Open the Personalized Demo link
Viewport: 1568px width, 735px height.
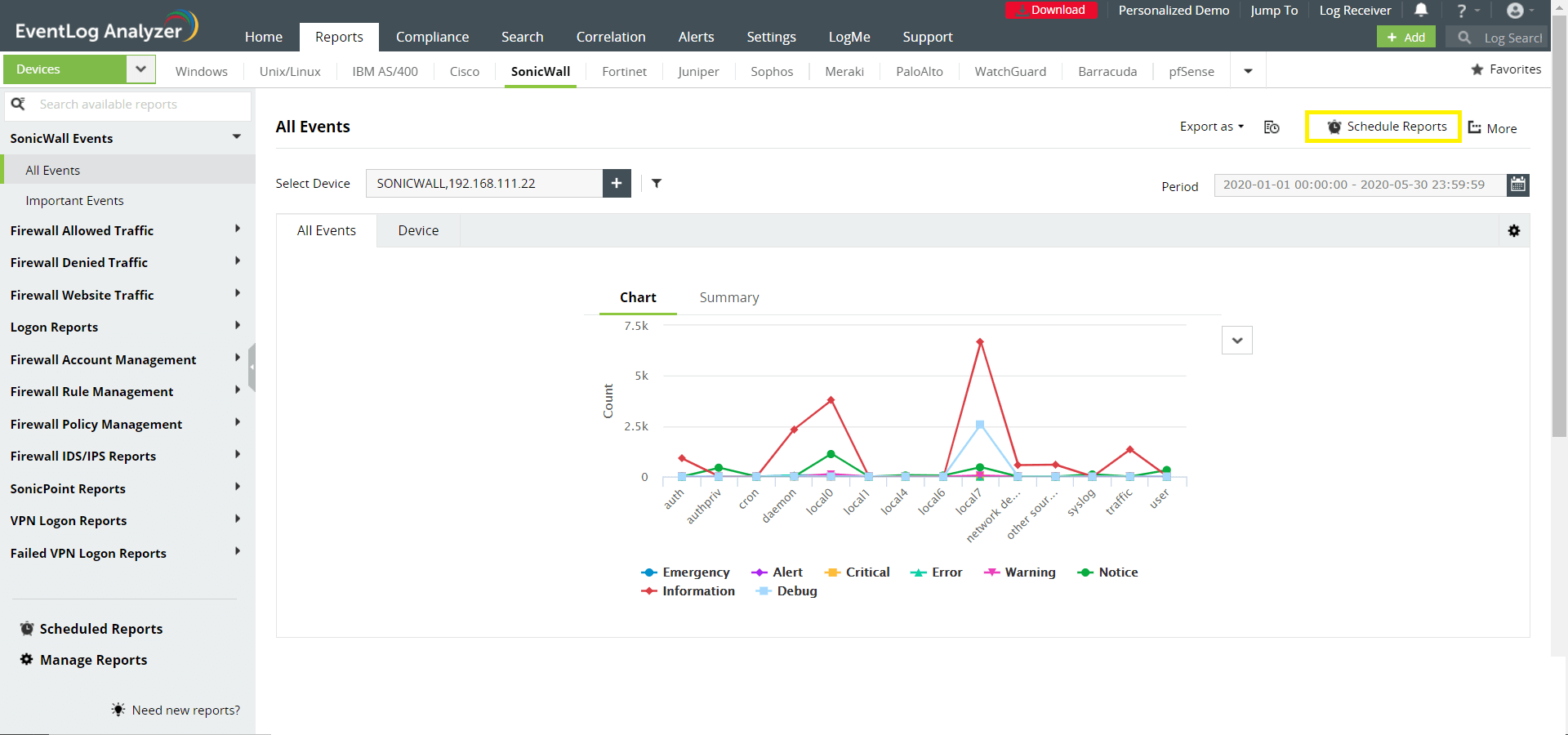(x=1174, y=10)
